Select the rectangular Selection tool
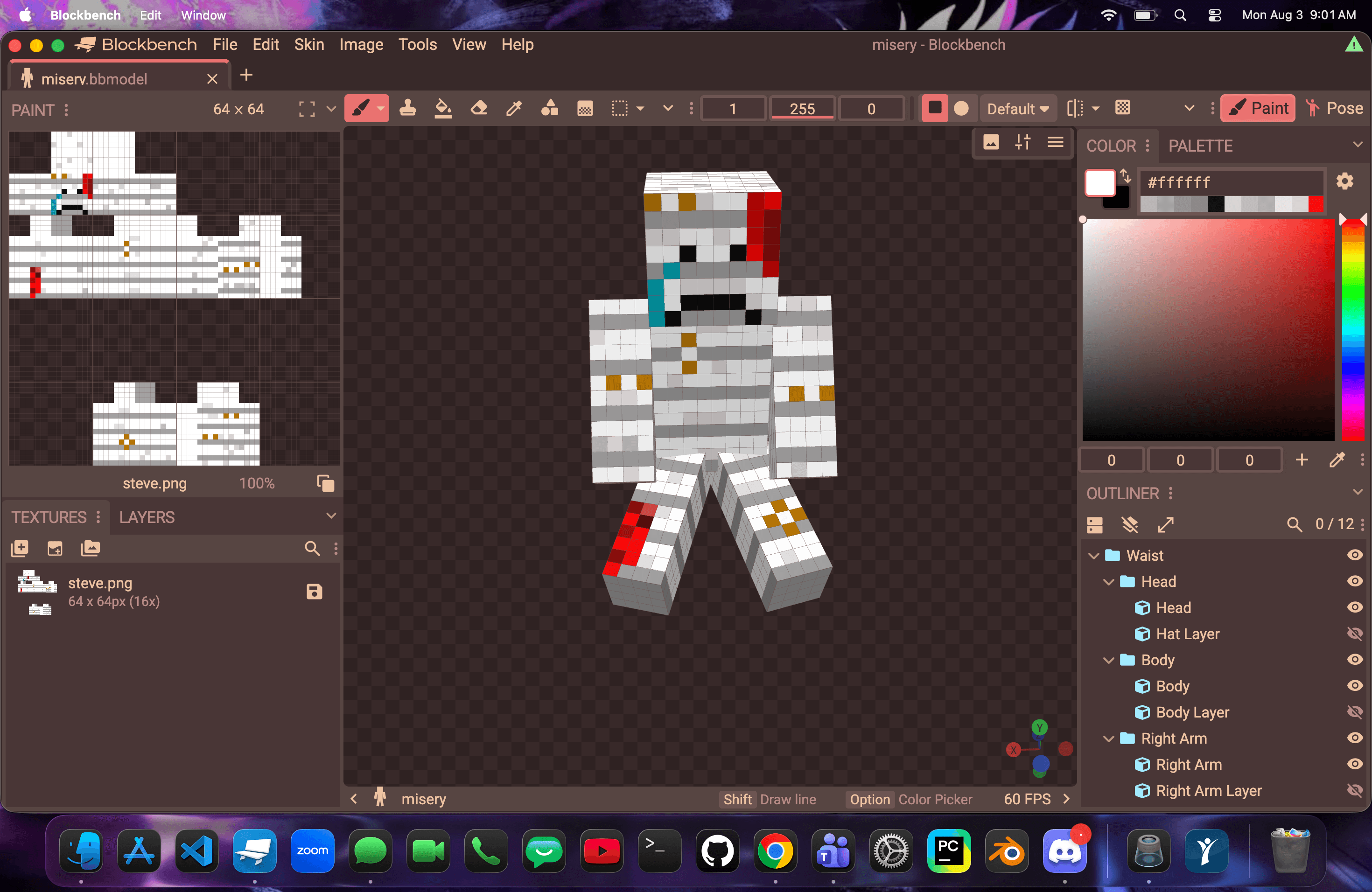Screen dimensions: 1372x892 [x=620, y=108]
